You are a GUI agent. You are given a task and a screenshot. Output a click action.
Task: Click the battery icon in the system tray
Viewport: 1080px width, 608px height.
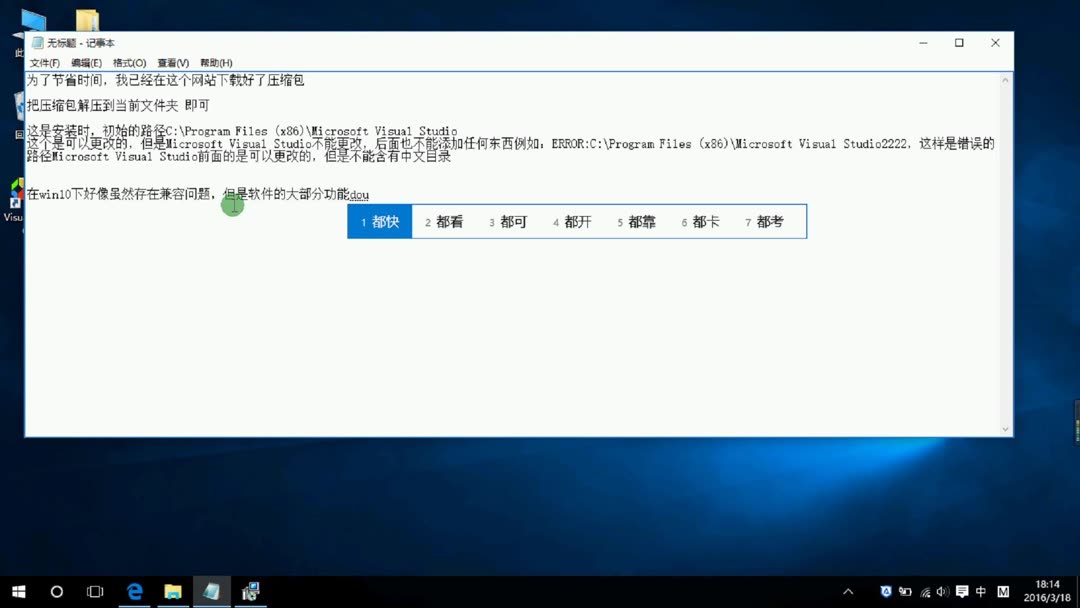[906, 592]
